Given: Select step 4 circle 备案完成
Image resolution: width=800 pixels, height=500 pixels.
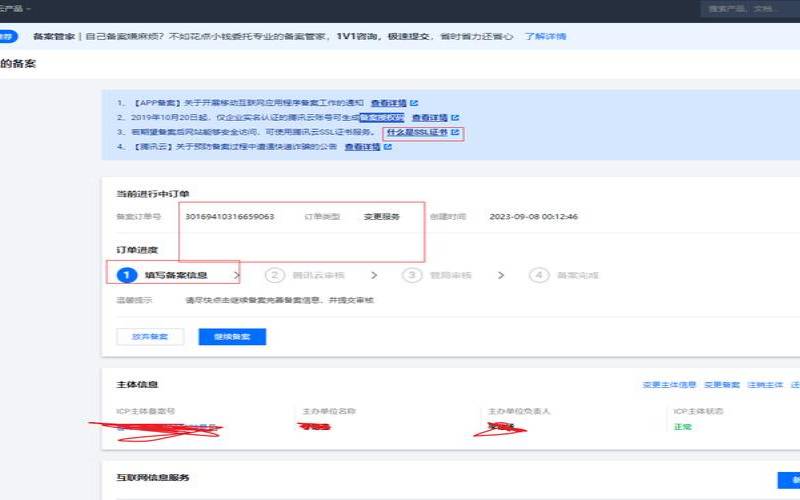Looking at the screenshot, I should [x=539, y=275].
